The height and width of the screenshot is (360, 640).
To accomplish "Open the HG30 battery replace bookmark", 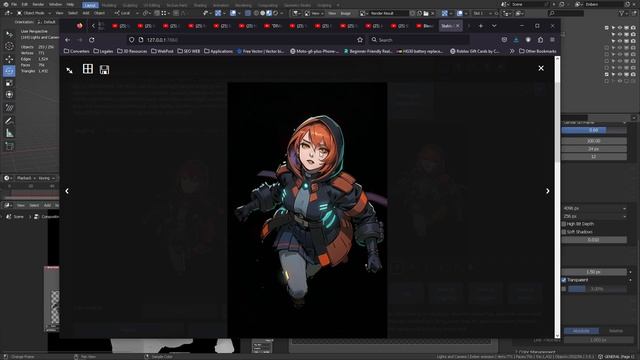I will pyautogui.click(x=420, y=51).
